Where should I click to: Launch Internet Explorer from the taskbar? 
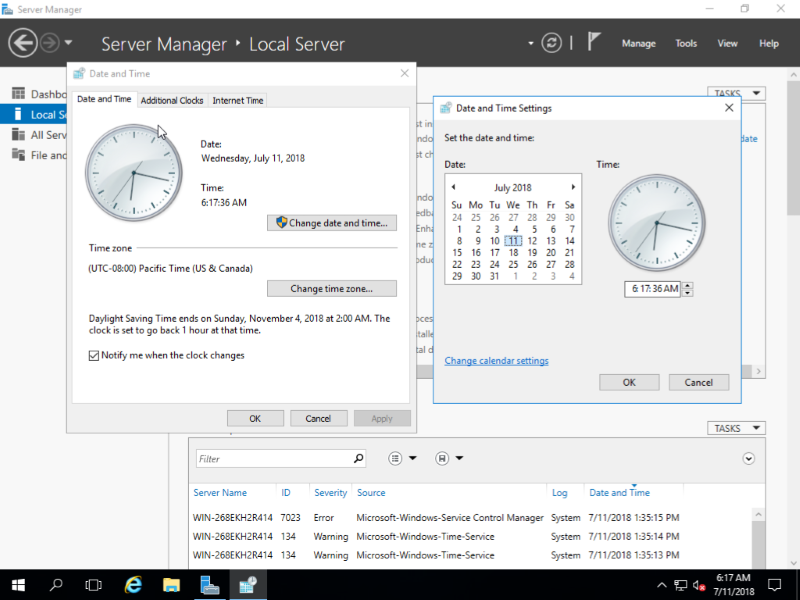133,585
